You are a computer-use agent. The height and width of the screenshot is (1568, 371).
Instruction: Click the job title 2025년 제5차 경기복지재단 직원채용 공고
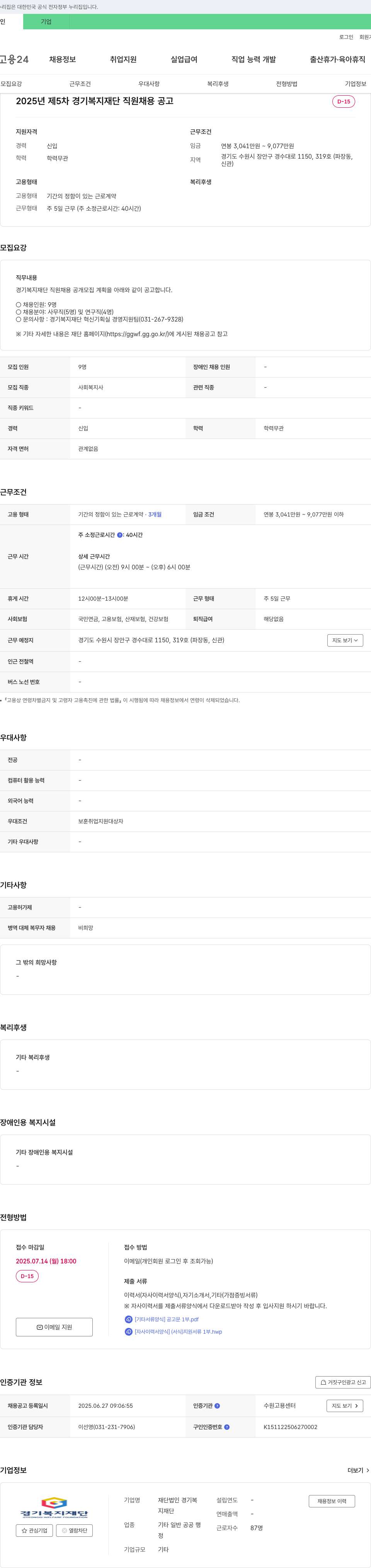point(94,101)
